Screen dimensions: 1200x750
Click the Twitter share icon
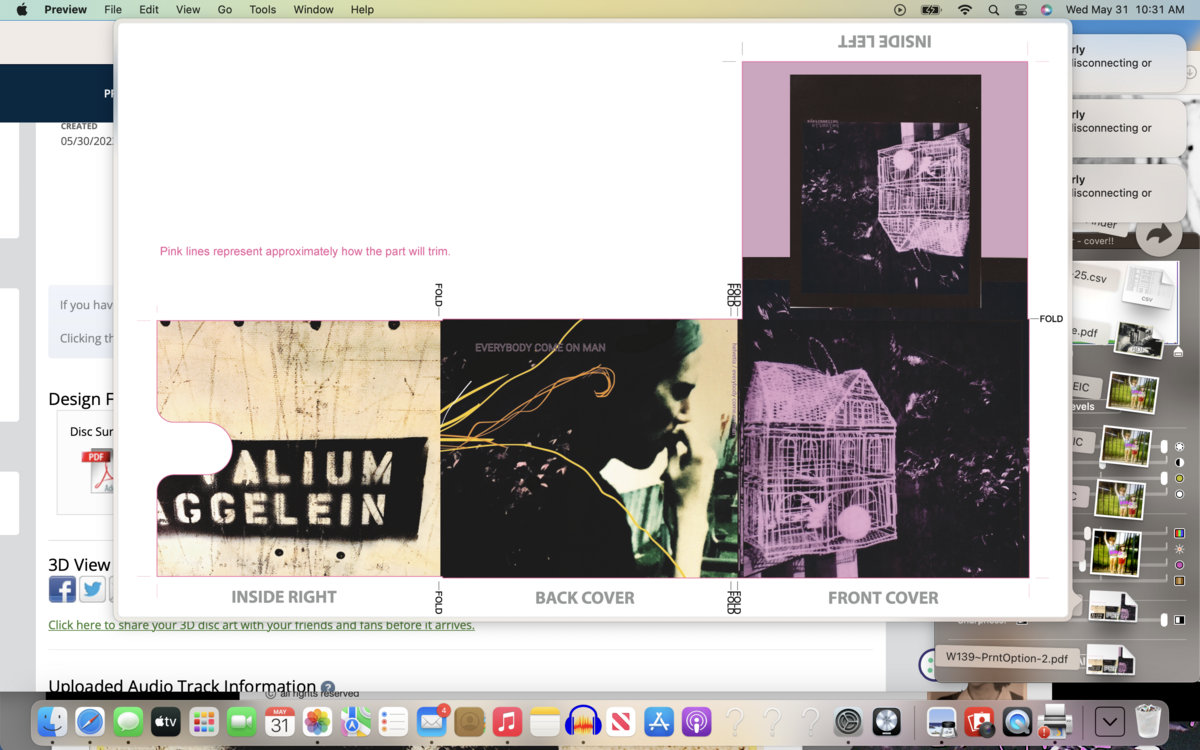(93, 590)
